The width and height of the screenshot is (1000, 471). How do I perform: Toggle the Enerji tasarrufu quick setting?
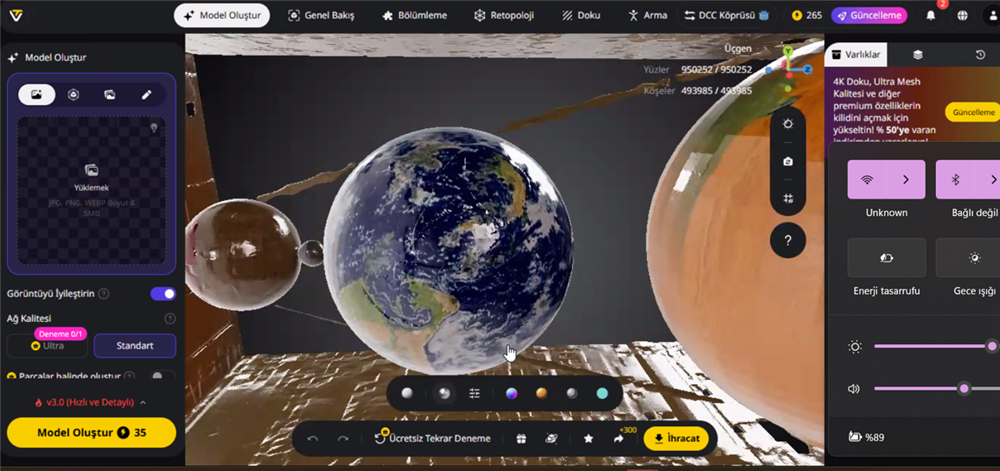886,258
